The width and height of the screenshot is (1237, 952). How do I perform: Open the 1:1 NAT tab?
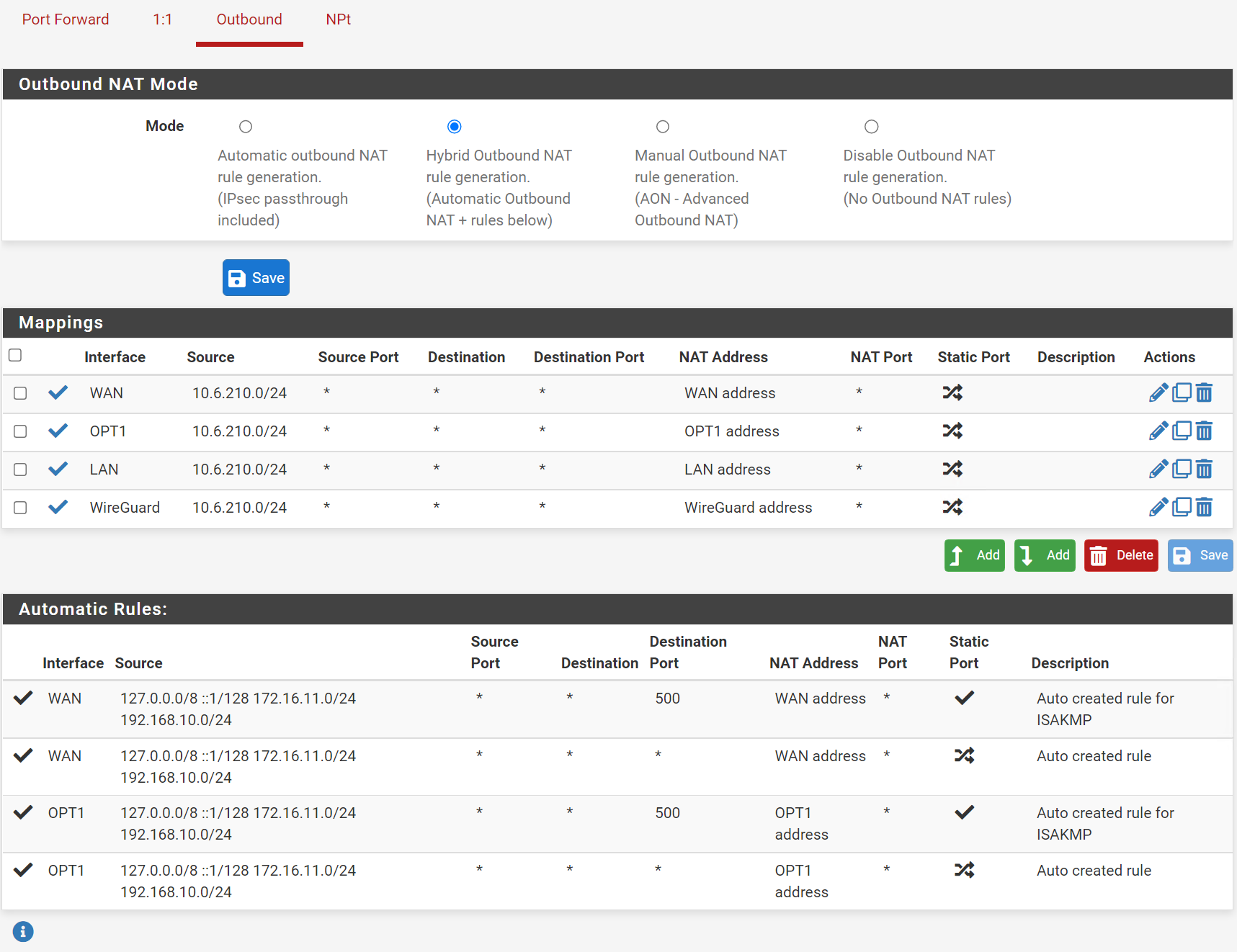tap(163, 19)
